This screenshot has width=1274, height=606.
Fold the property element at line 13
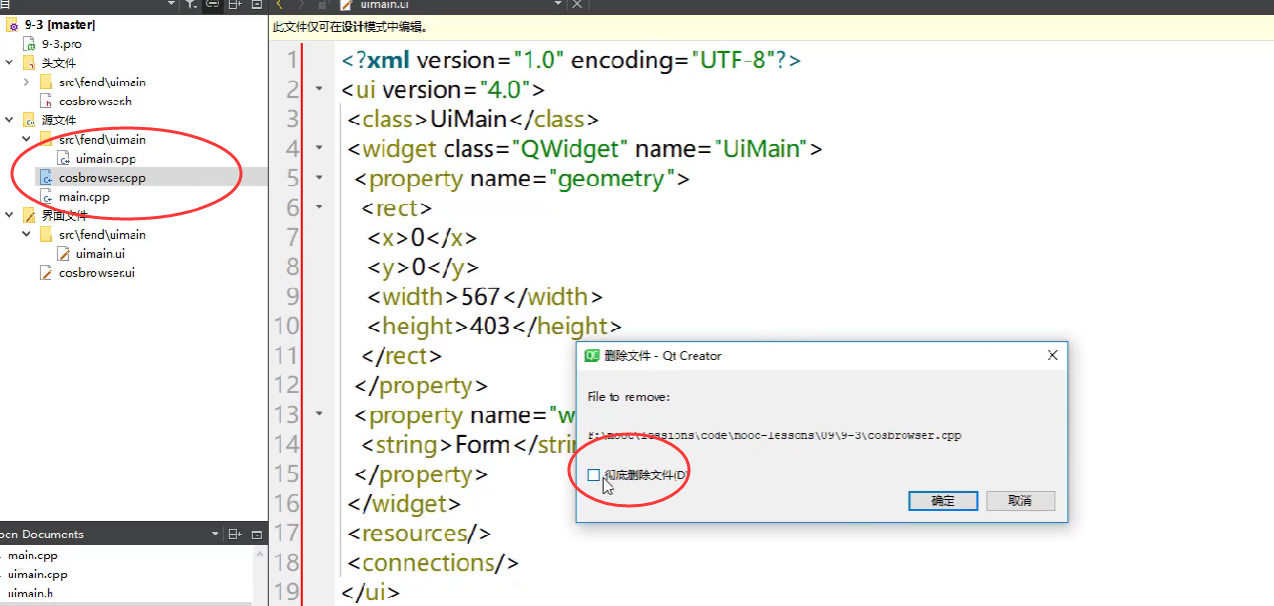tap(319, 413)
